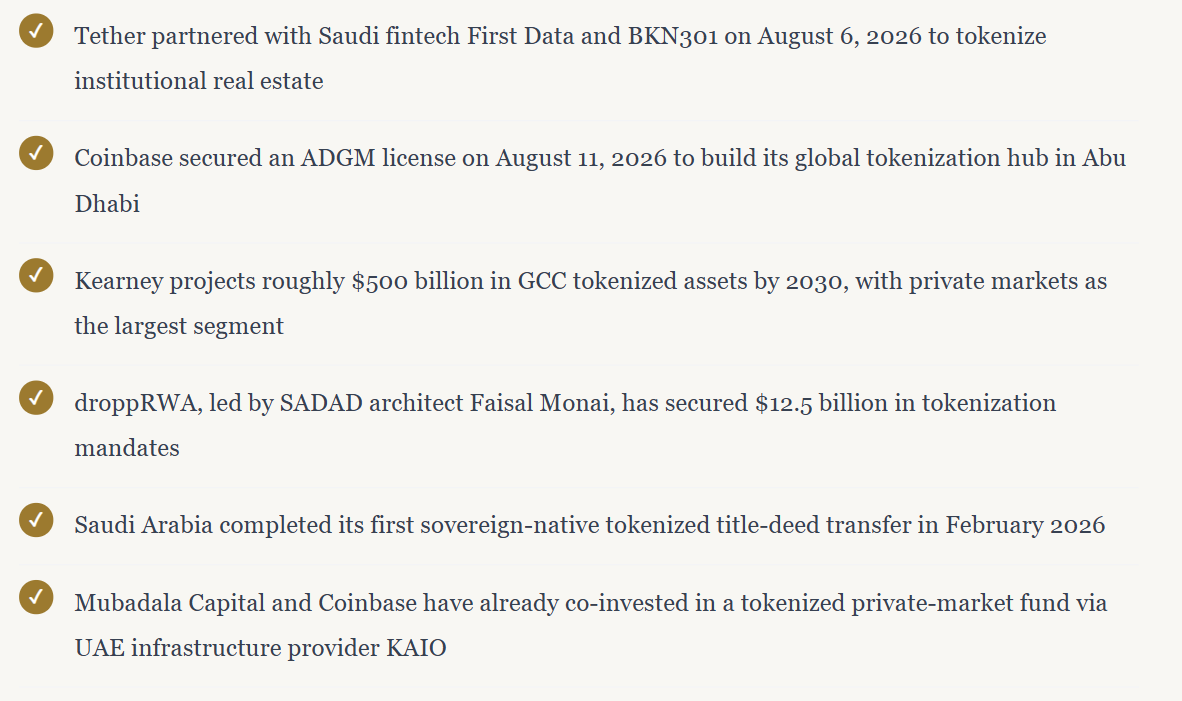This screenshot has height=701, width=1182.
Task: Click the word 'Dhabi' on the second line
Action: (x=107, y=204)
